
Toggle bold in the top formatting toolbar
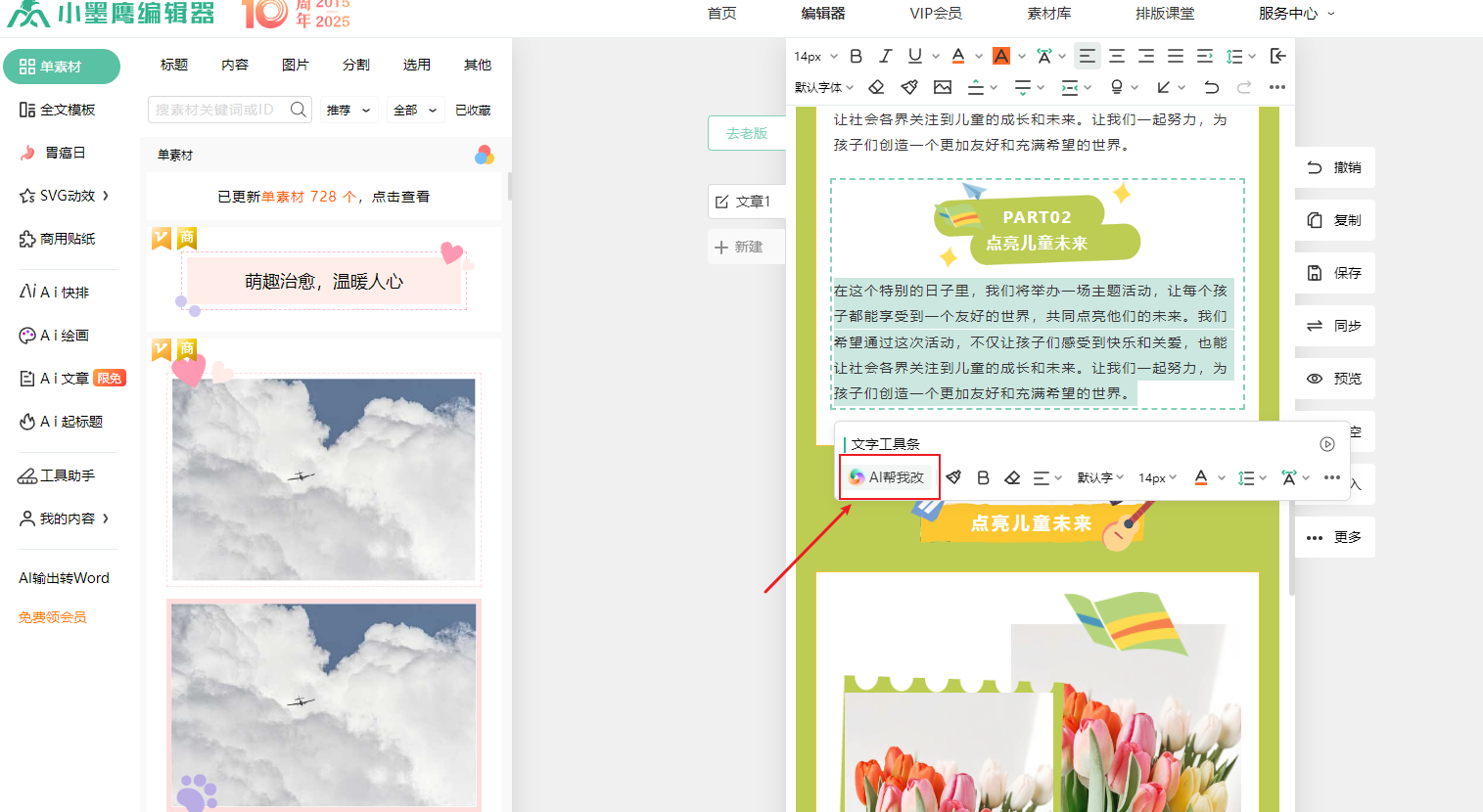click(x=856, y=56)
